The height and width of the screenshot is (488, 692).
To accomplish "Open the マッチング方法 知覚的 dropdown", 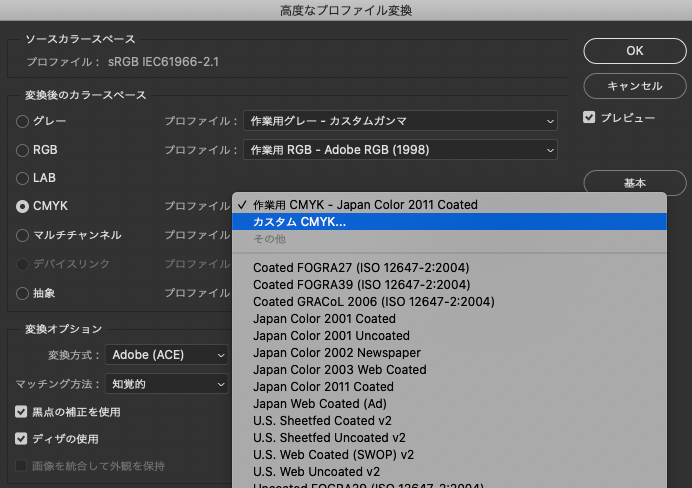I will [167, 384].
